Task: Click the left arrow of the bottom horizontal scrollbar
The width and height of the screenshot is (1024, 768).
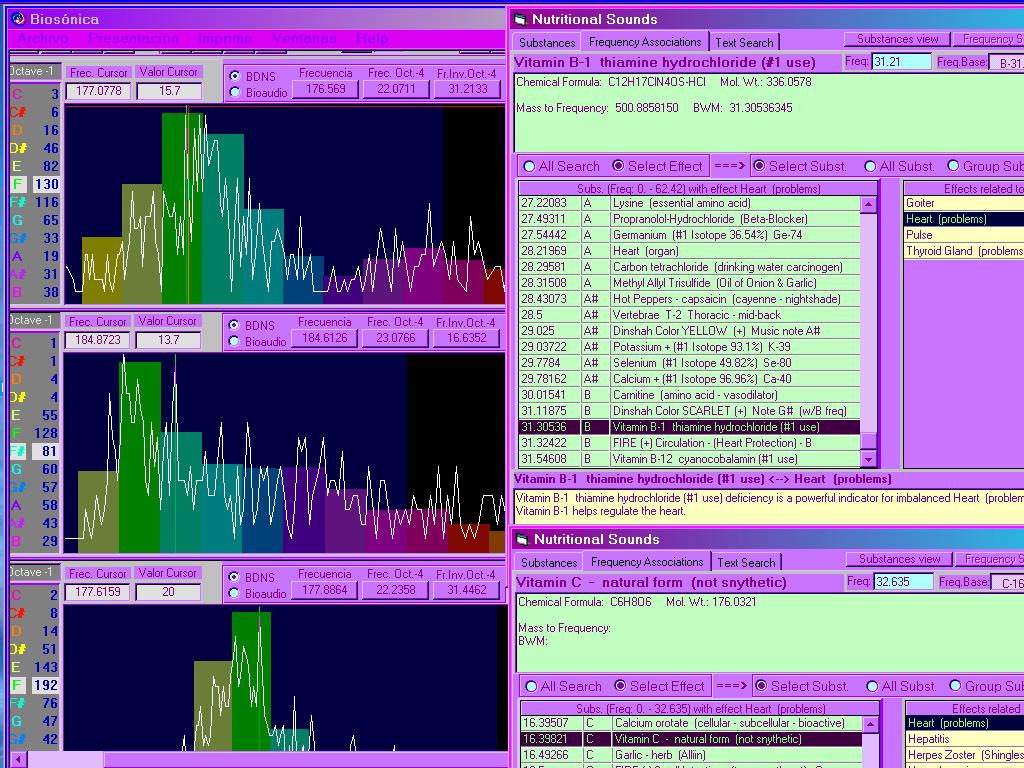Action: point(17,759)
